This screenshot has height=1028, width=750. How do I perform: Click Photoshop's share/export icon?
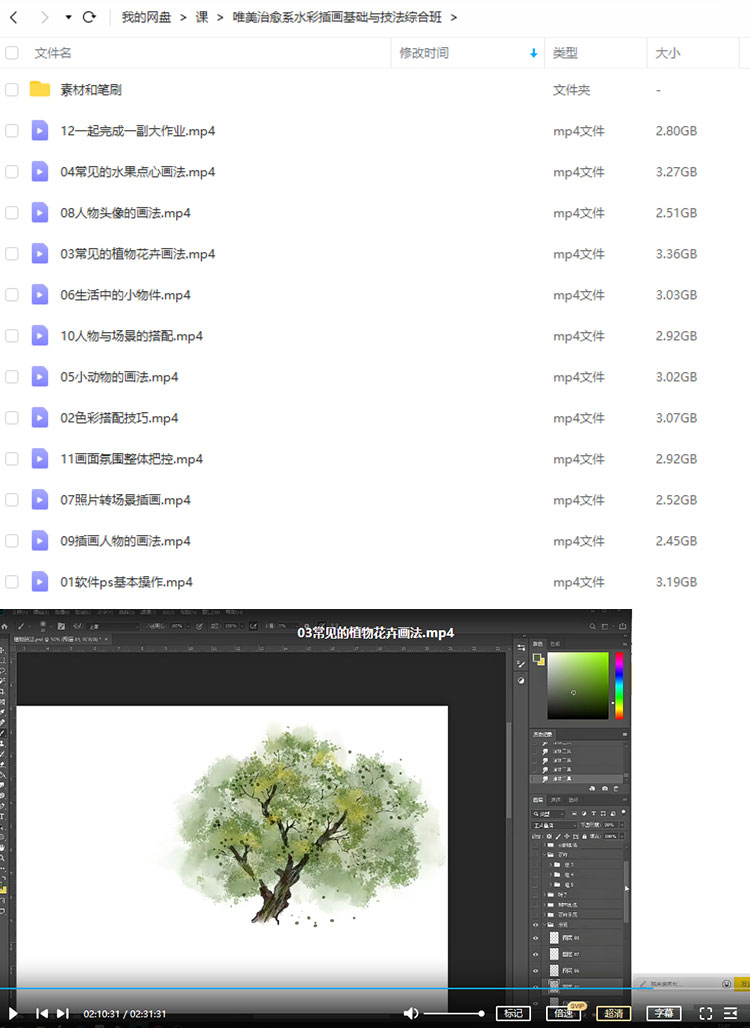622,626
